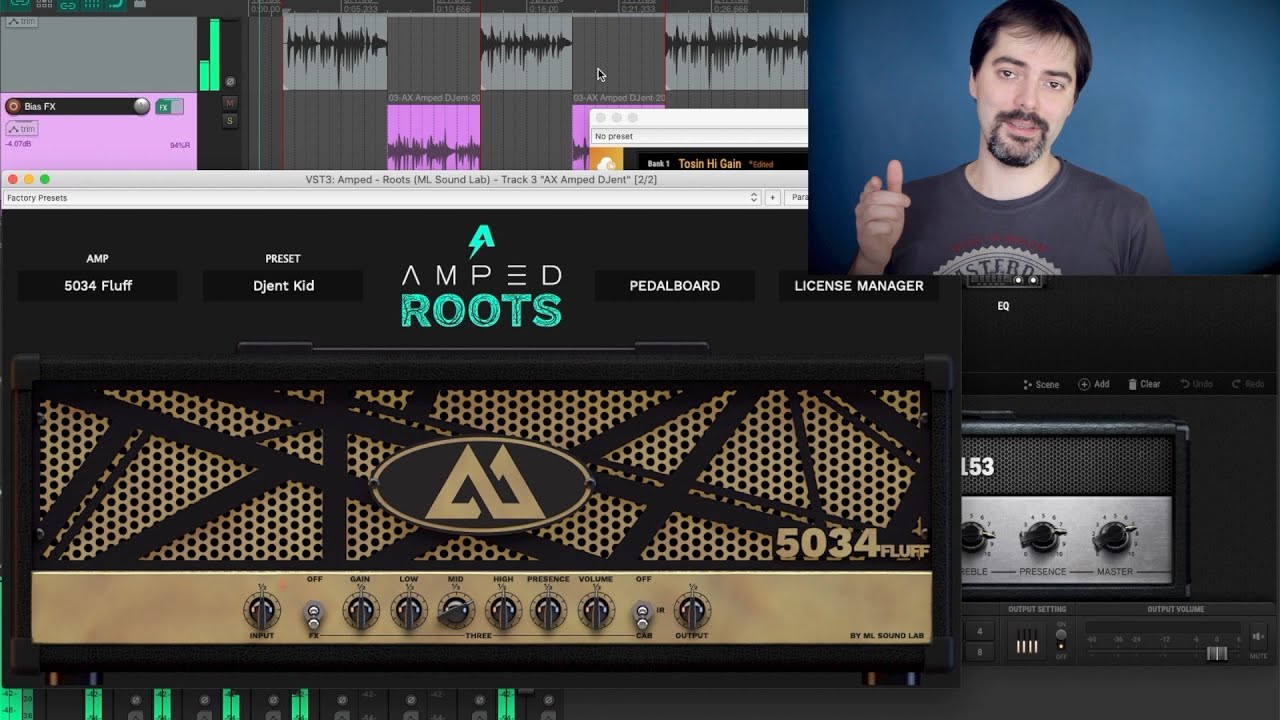Select the second gray audio clip
This screenshot has width=1280, height=720.
[526, 52]
